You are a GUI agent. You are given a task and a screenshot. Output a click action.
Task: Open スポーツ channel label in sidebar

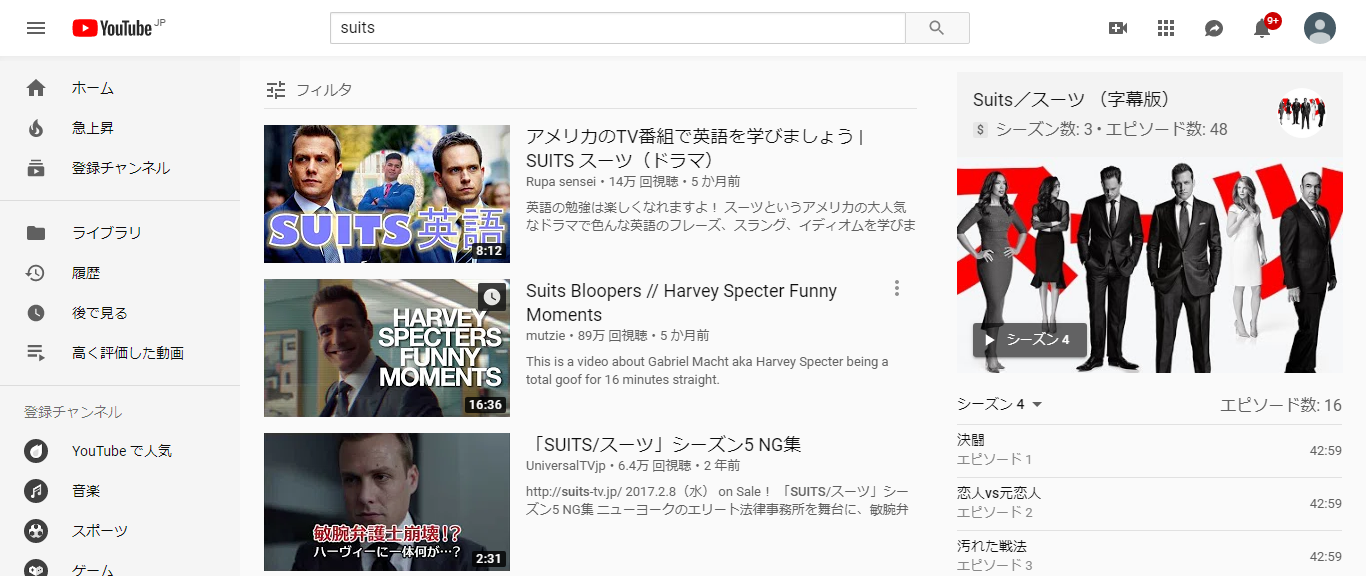point(100,531)
